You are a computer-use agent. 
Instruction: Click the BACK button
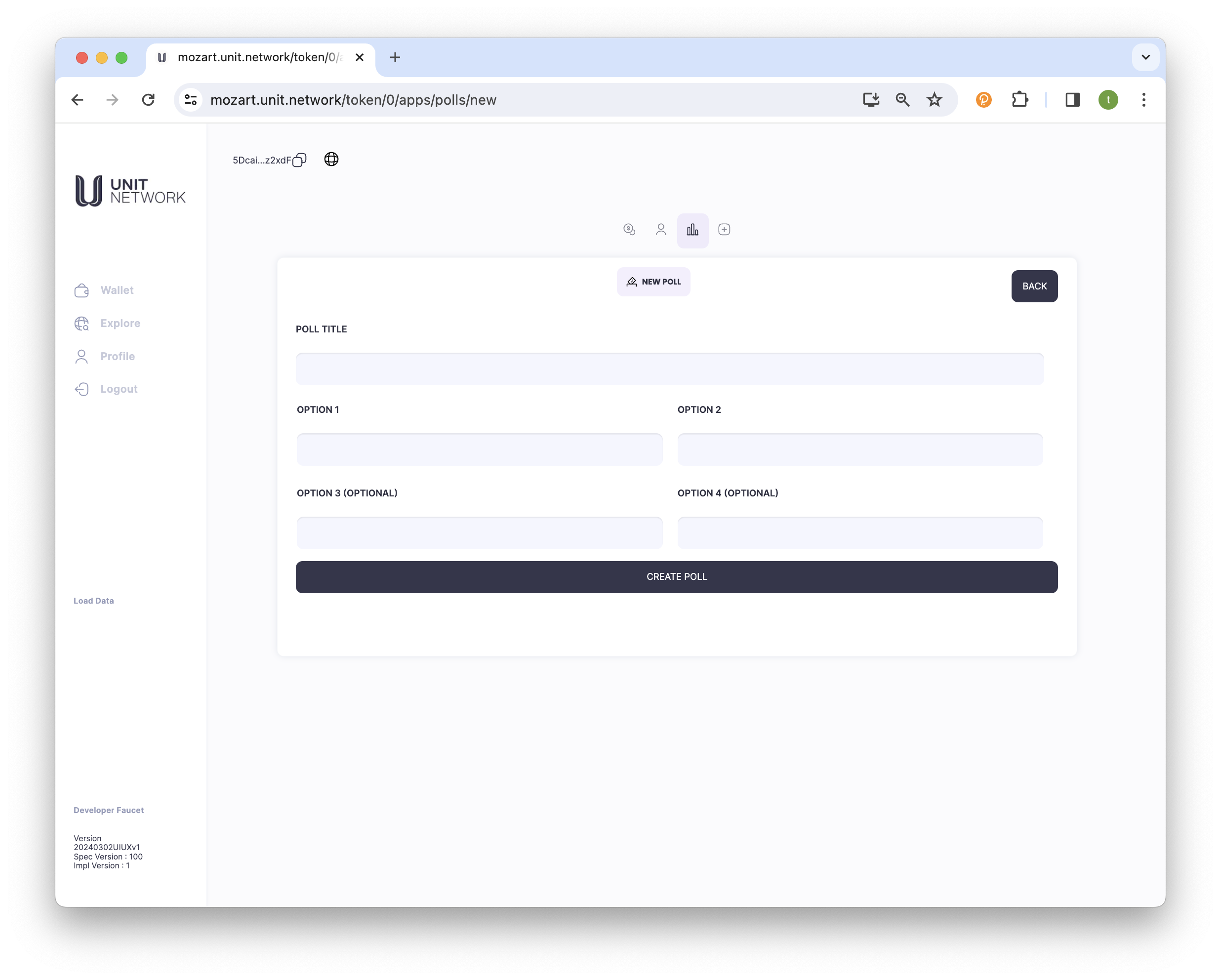[x=1034, y=286]
